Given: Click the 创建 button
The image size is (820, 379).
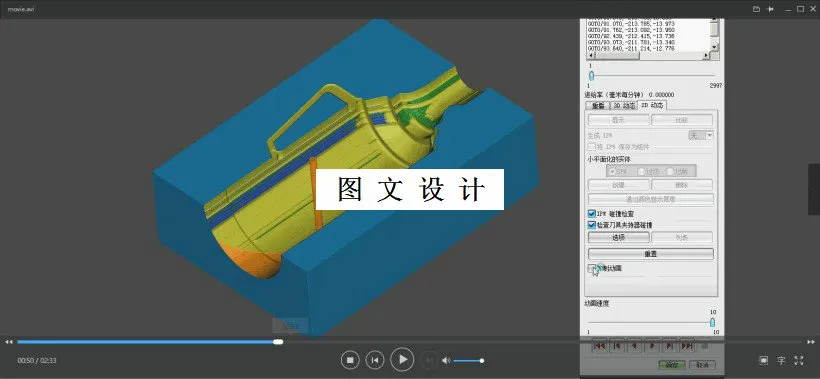Looking at the screenshot, I should (619, 185).
